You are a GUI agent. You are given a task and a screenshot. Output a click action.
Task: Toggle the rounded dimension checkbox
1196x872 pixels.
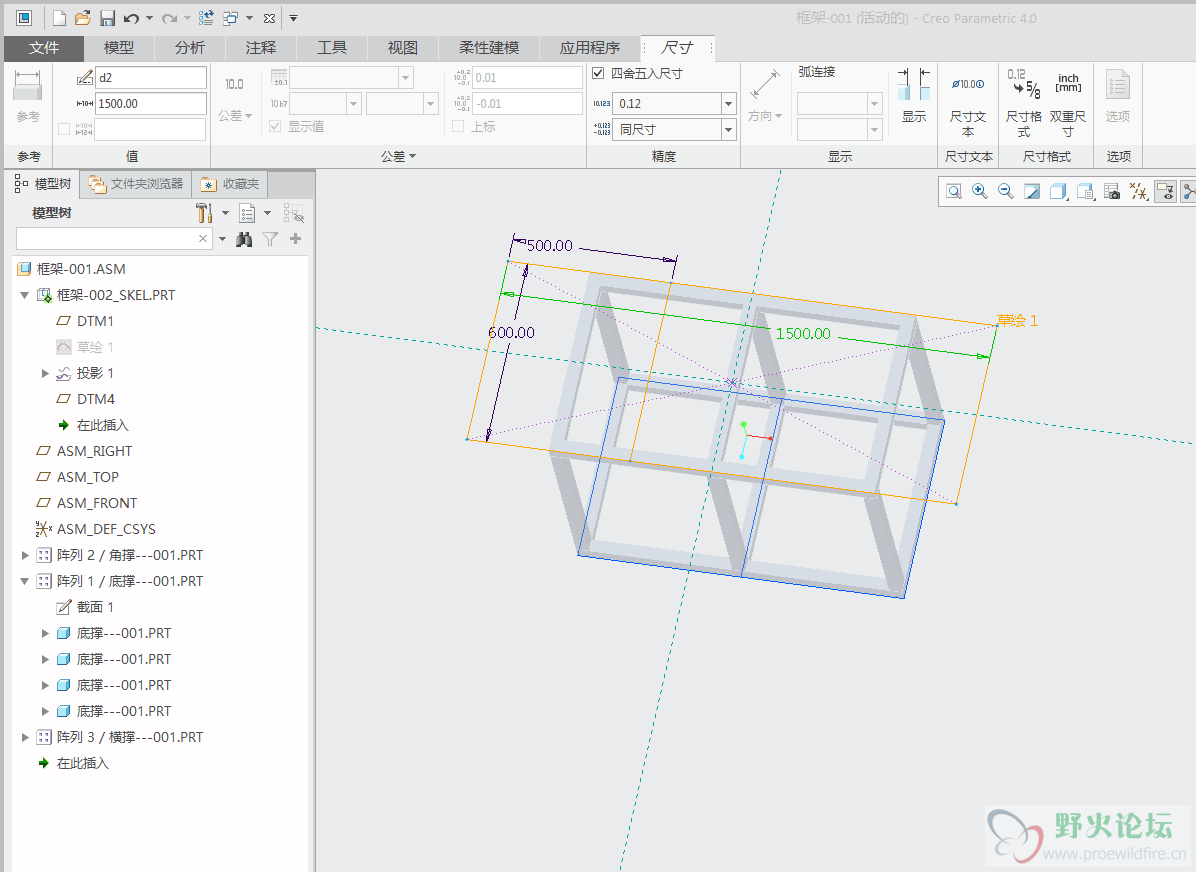(599, 74)
